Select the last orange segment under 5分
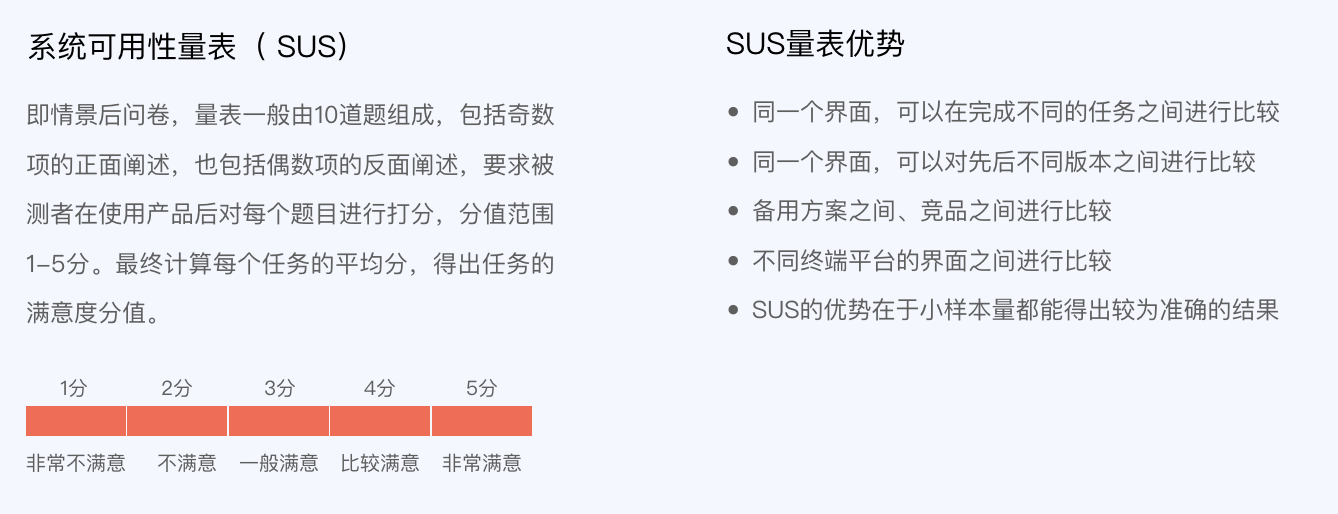The width and height of the screenshot is (1338, 514). click(x=481, y=421)
